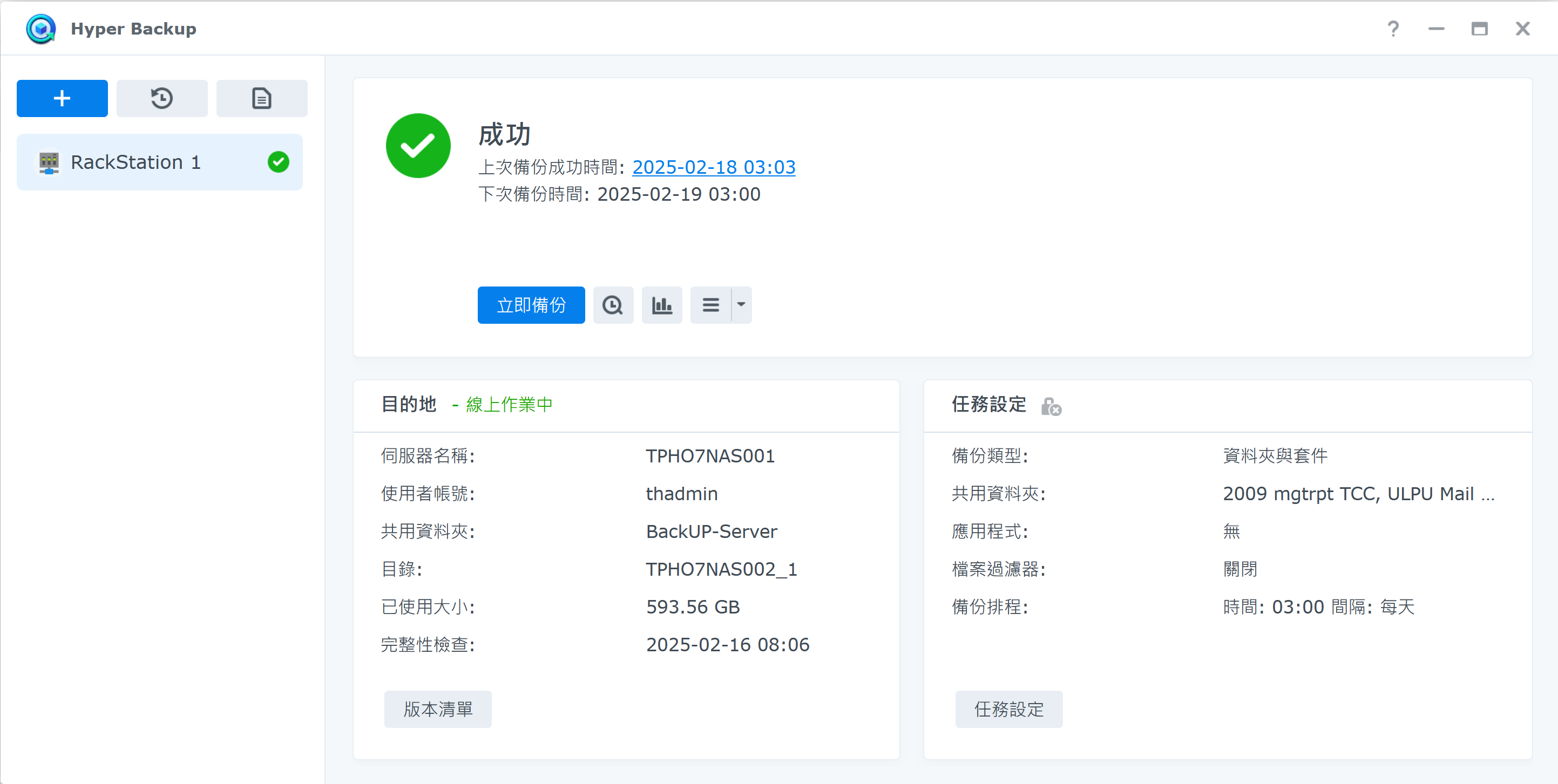Click the encryption lock icon beside 任務設定
The height and width of the screenshot is (784, 1558).
[x=1051, y=406]
